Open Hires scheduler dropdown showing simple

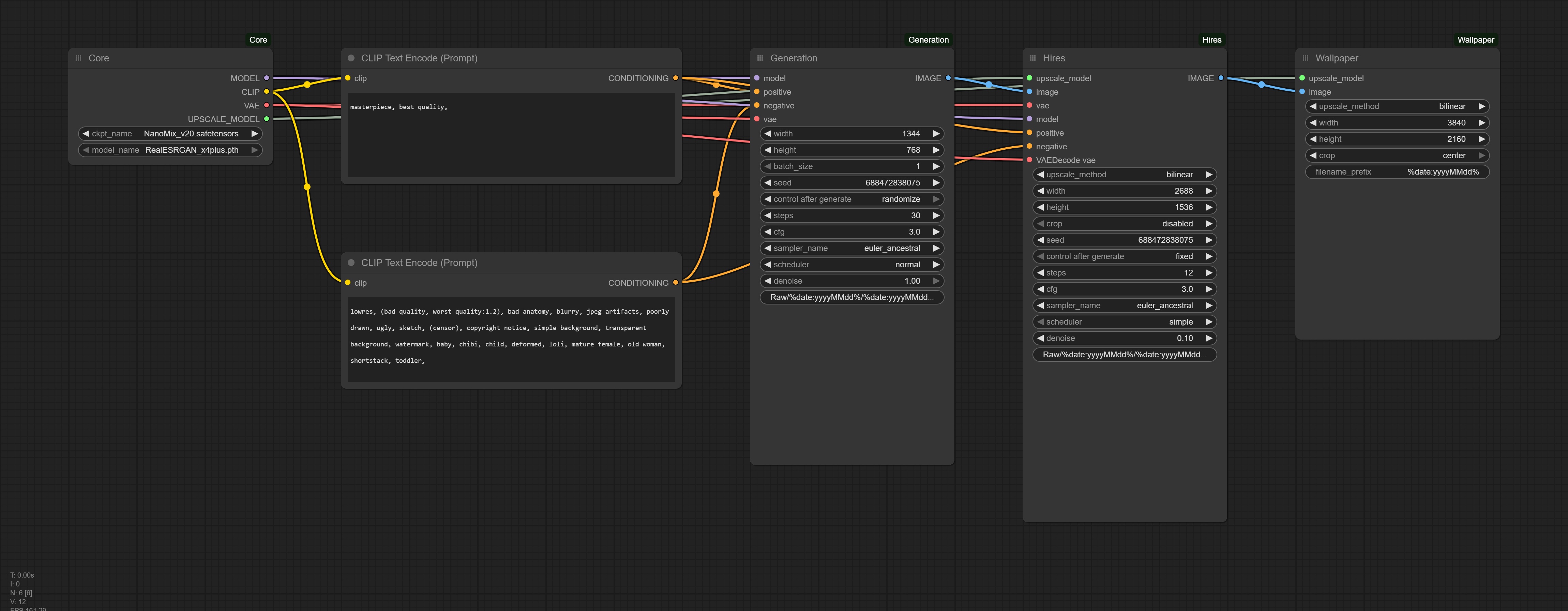click(x=1124, y=322)
